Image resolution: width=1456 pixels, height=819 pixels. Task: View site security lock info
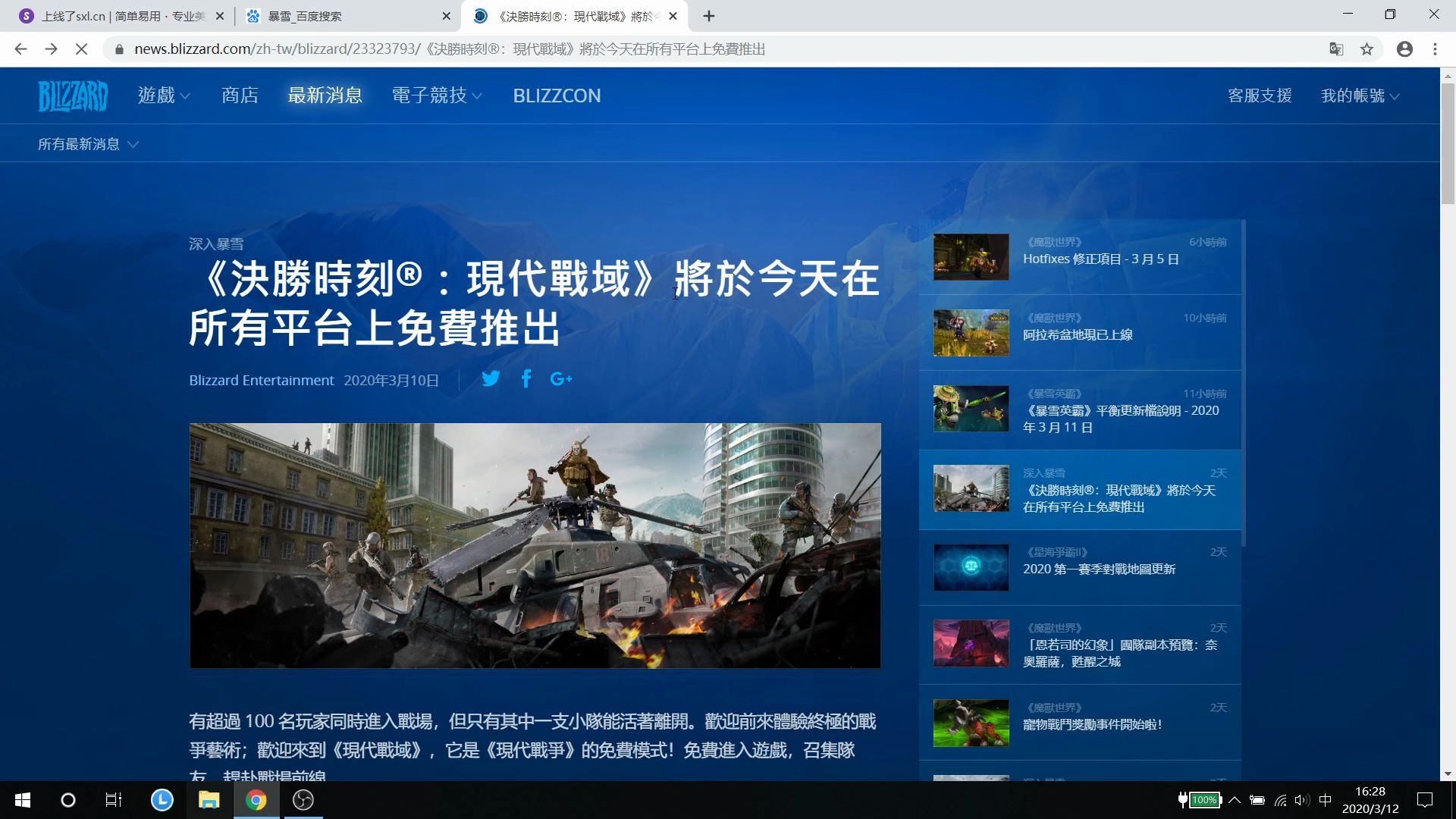[x=119, y=50]
